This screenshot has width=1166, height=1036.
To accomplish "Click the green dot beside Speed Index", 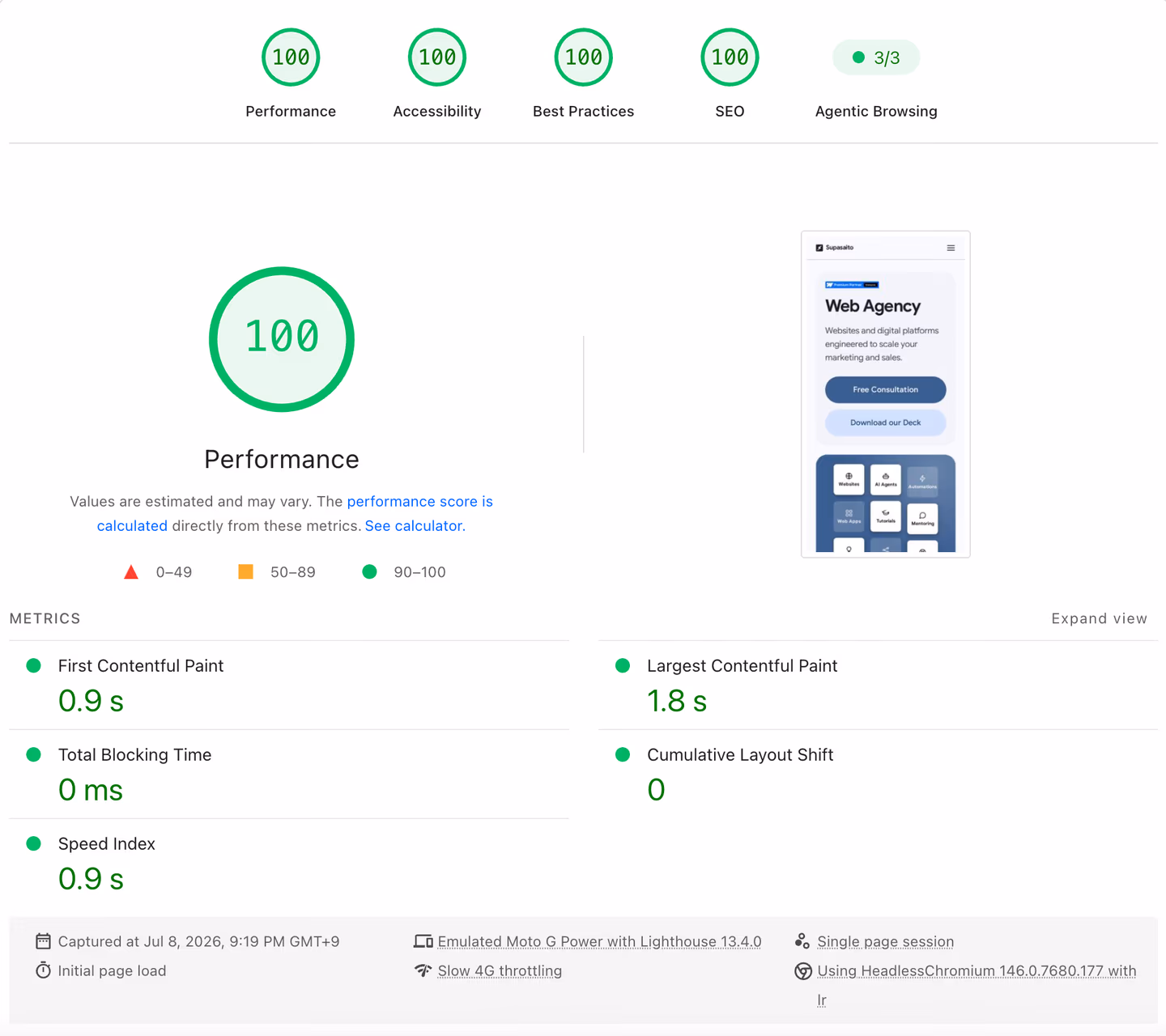I will [34, 843].
